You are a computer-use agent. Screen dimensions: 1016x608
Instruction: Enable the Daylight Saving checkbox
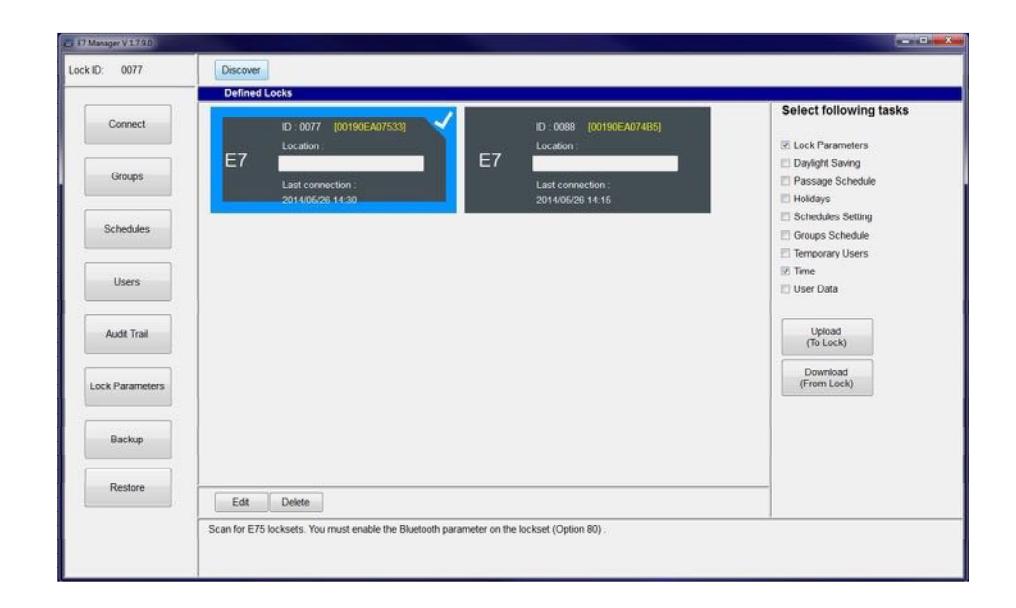click(x=785, y=163)
